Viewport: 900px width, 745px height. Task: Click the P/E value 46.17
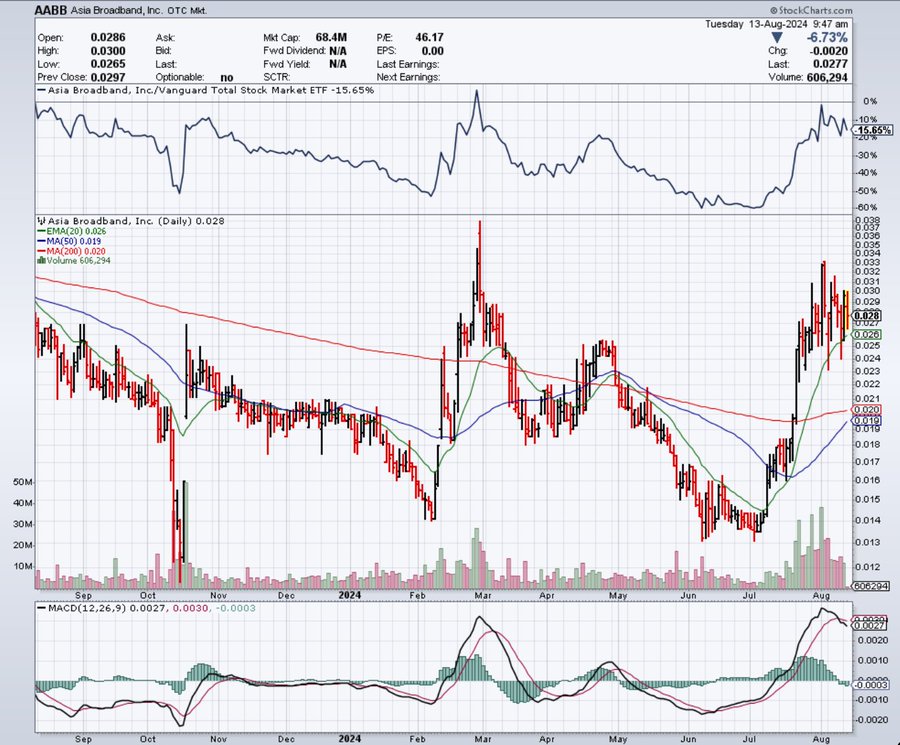[429, 37]
